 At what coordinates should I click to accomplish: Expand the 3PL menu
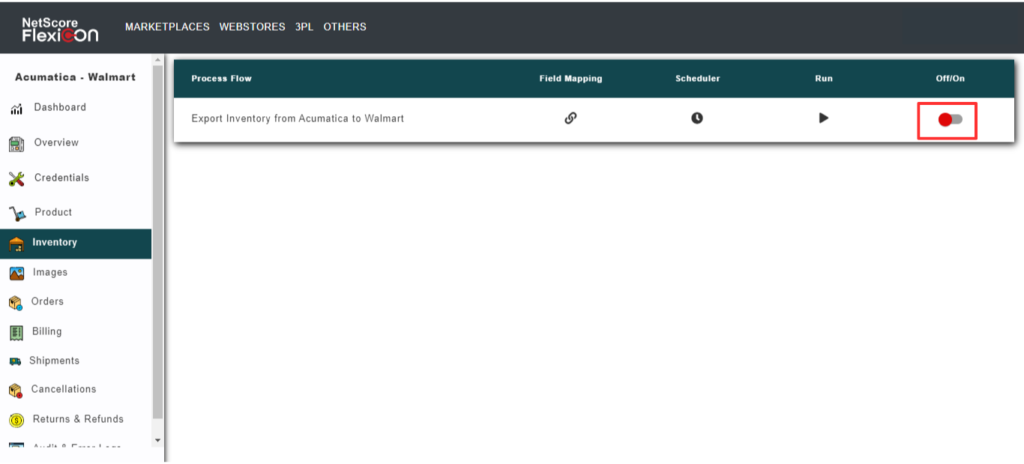click(x=304, y=27)
